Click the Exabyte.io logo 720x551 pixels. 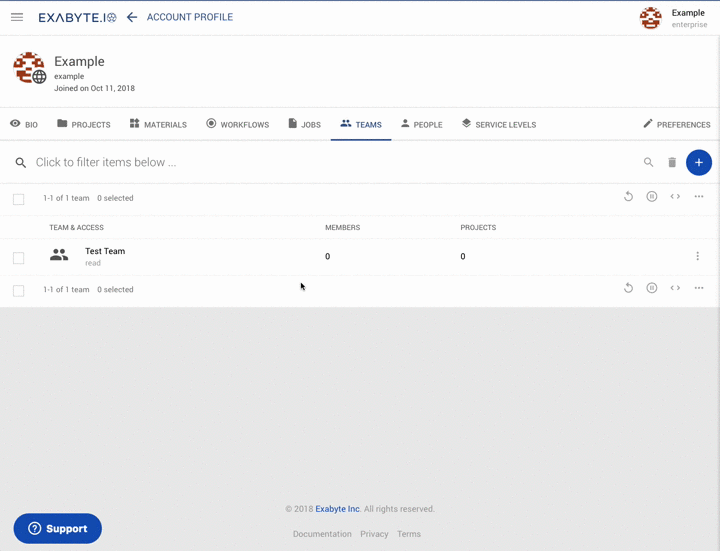point(77,17)
